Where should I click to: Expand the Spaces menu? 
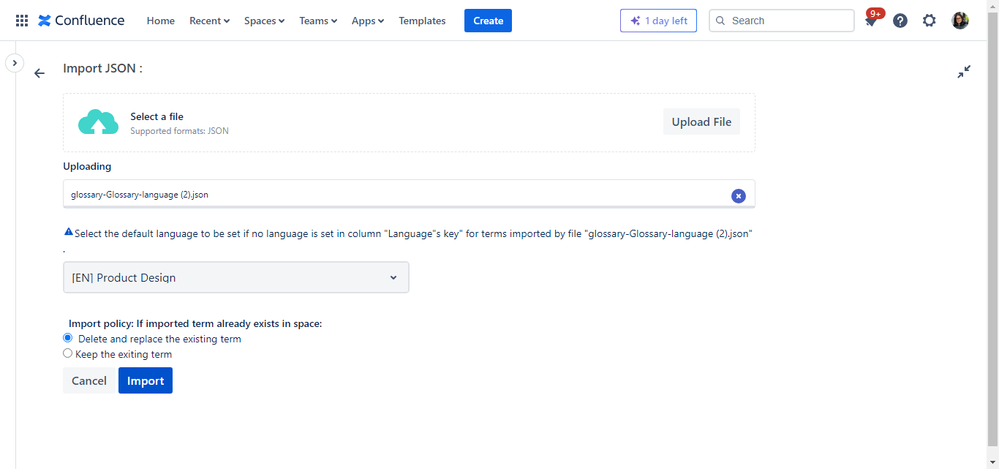pos(264,20)
